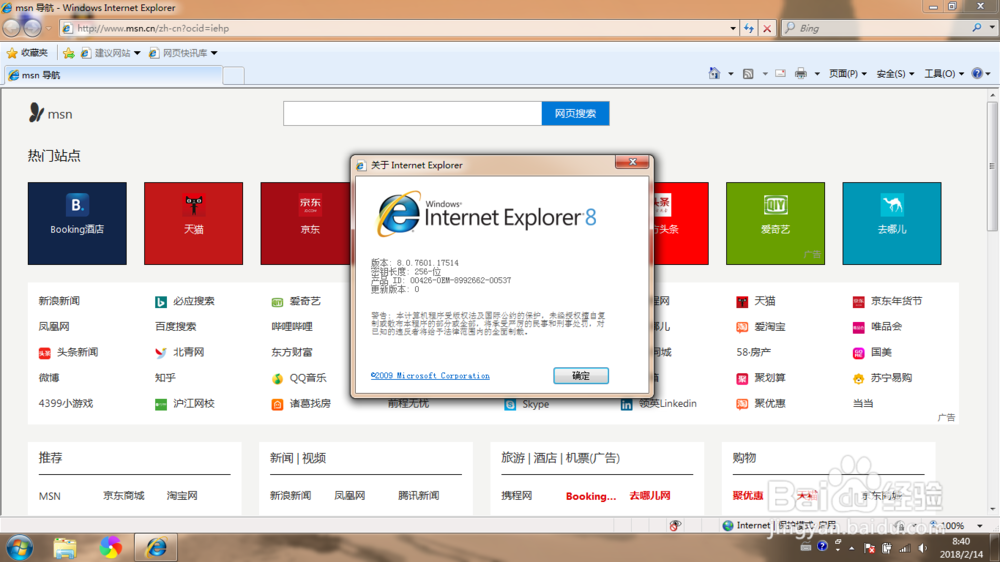Click the colorful pinwheel taskbar icon
Screen dimensions: 1000x562
tap(110, 547)
